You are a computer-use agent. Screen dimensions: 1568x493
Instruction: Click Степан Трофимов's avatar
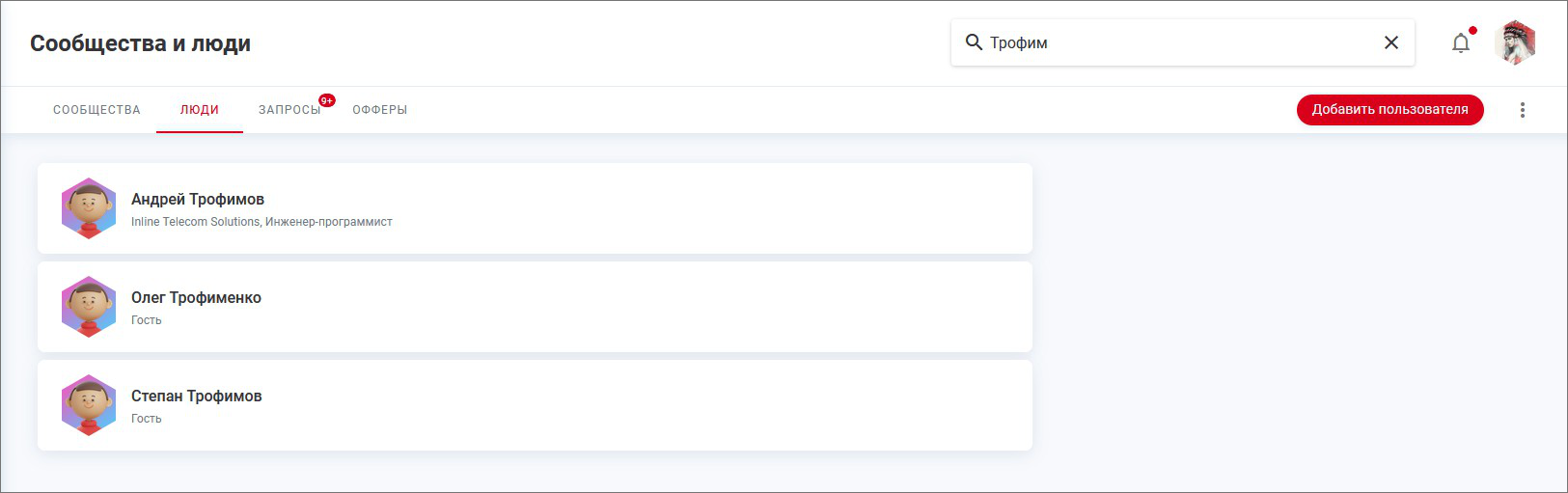[x=89, y=405]
